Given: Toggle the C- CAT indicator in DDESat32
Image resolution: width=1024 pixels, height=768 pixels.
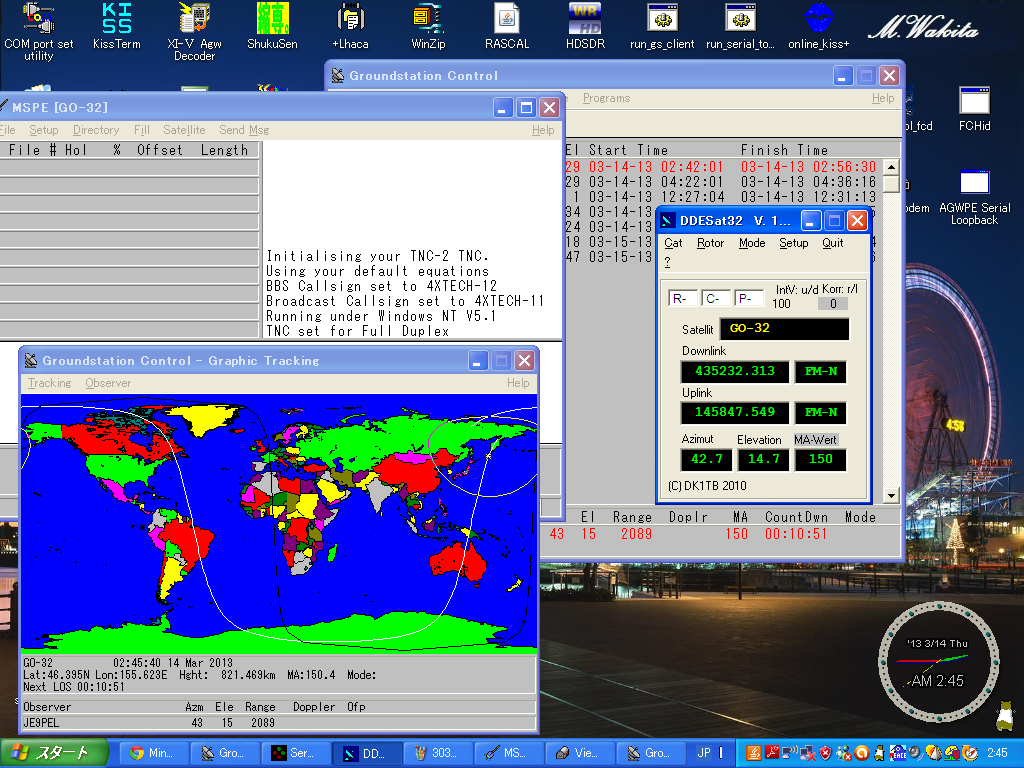Looking at the screenshot, I should tap(716, 298).
